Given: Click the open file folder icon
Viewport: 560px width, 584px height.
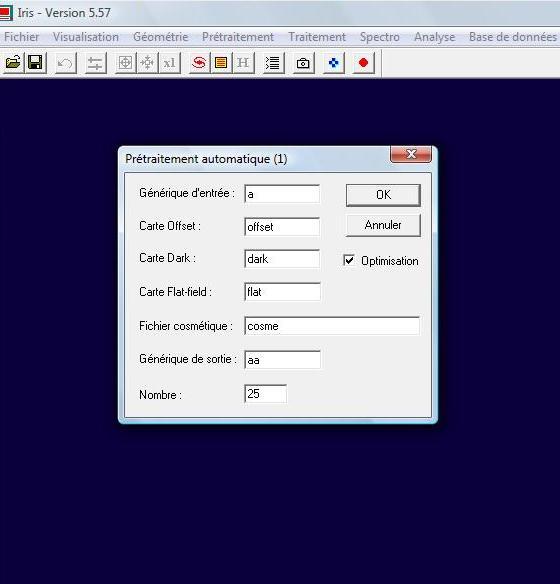Looking at the screenshot, I should pos(13,63).
